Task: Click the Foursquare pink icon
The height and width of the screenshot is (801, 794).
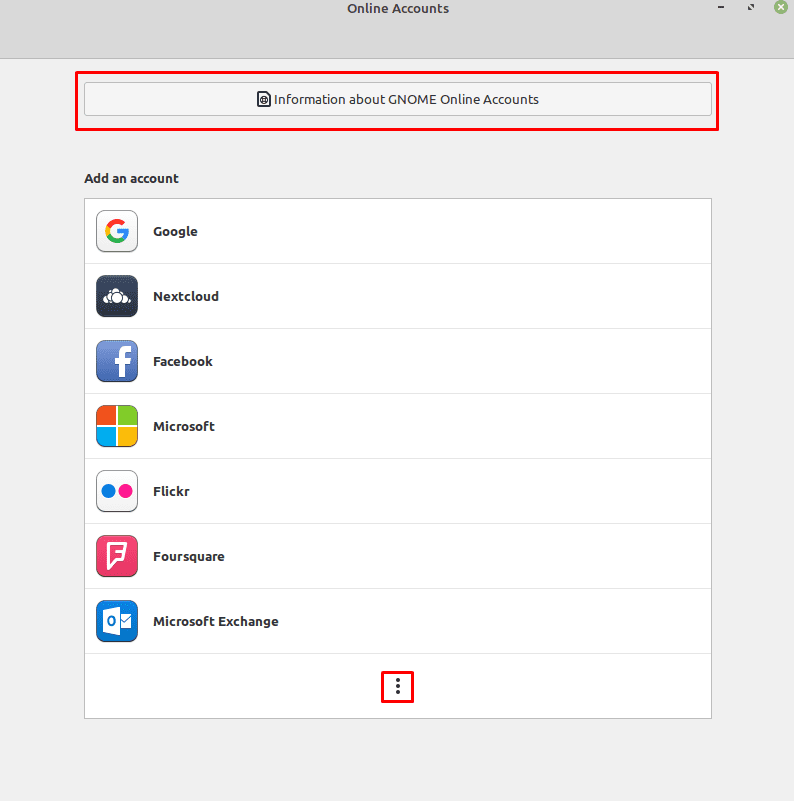Action: 117,556
